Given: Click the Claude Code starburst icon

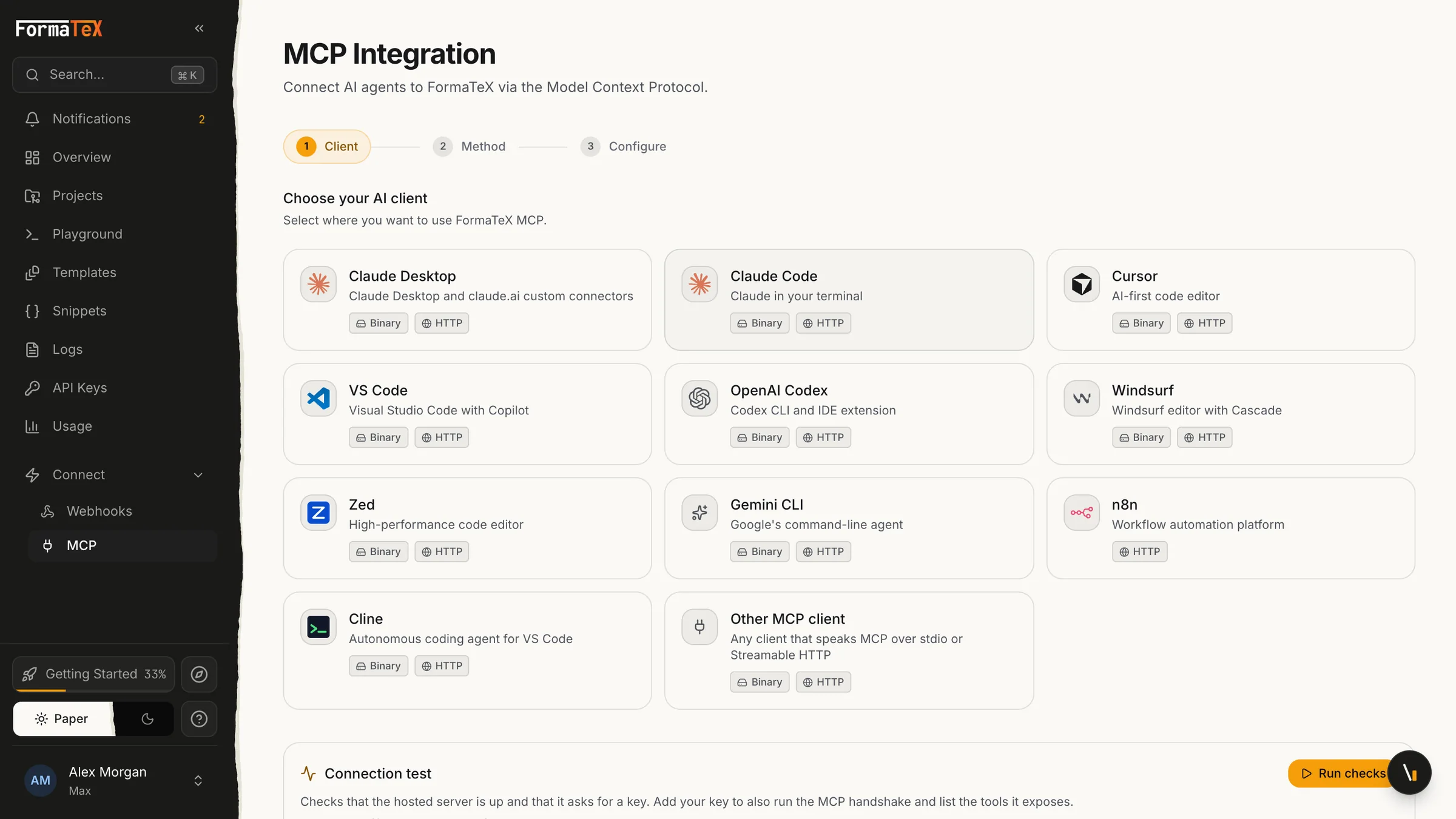Looking at the screenshot, I should coord(699,284).
